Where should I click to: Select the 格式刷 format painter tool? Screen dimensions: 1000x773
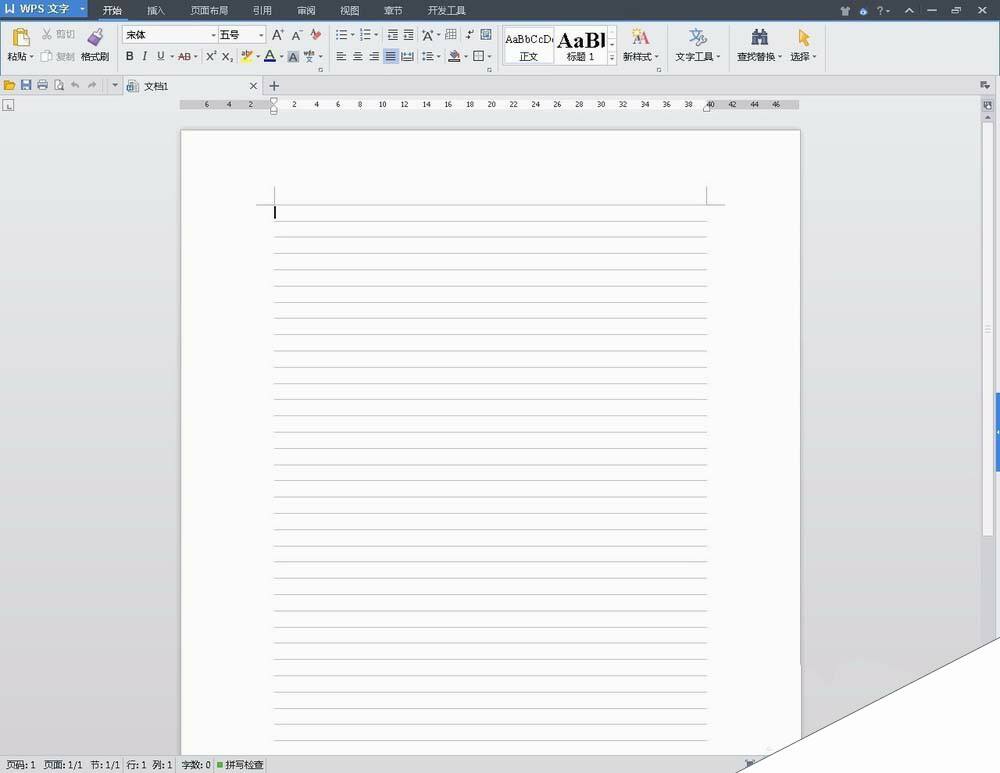(94, 45)
